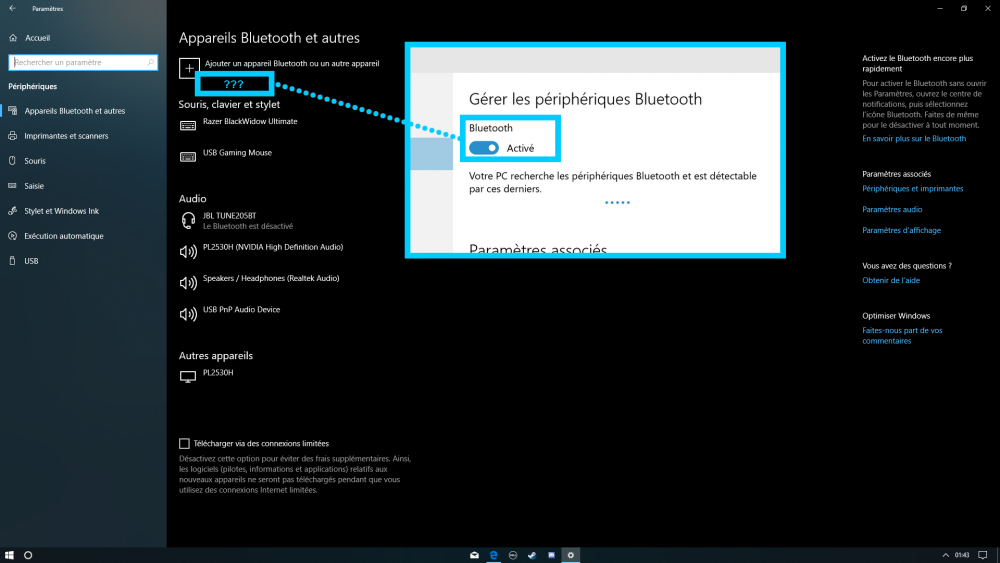Image resolution: width=1000 pixels, height=563 pixels.
Task: Select the PL2530H monitor icon under Autres appareils
Action: click(x=188, y=377)
